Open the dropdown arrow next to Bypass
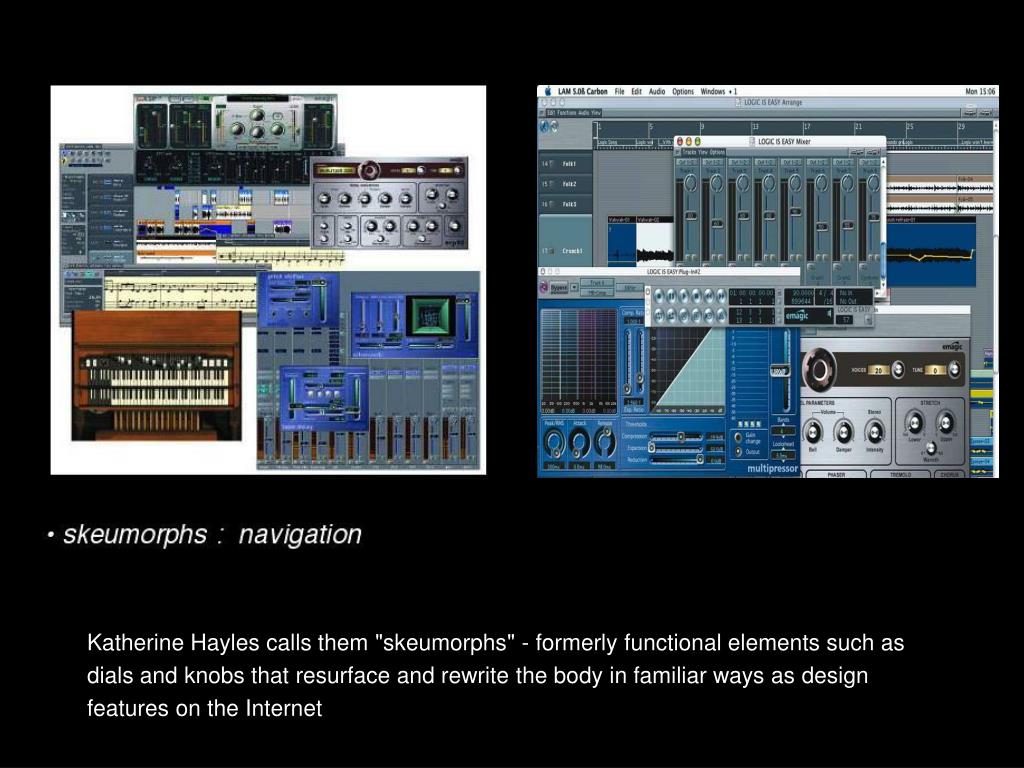Screen dimensions: 1024x768 point(574,287)
